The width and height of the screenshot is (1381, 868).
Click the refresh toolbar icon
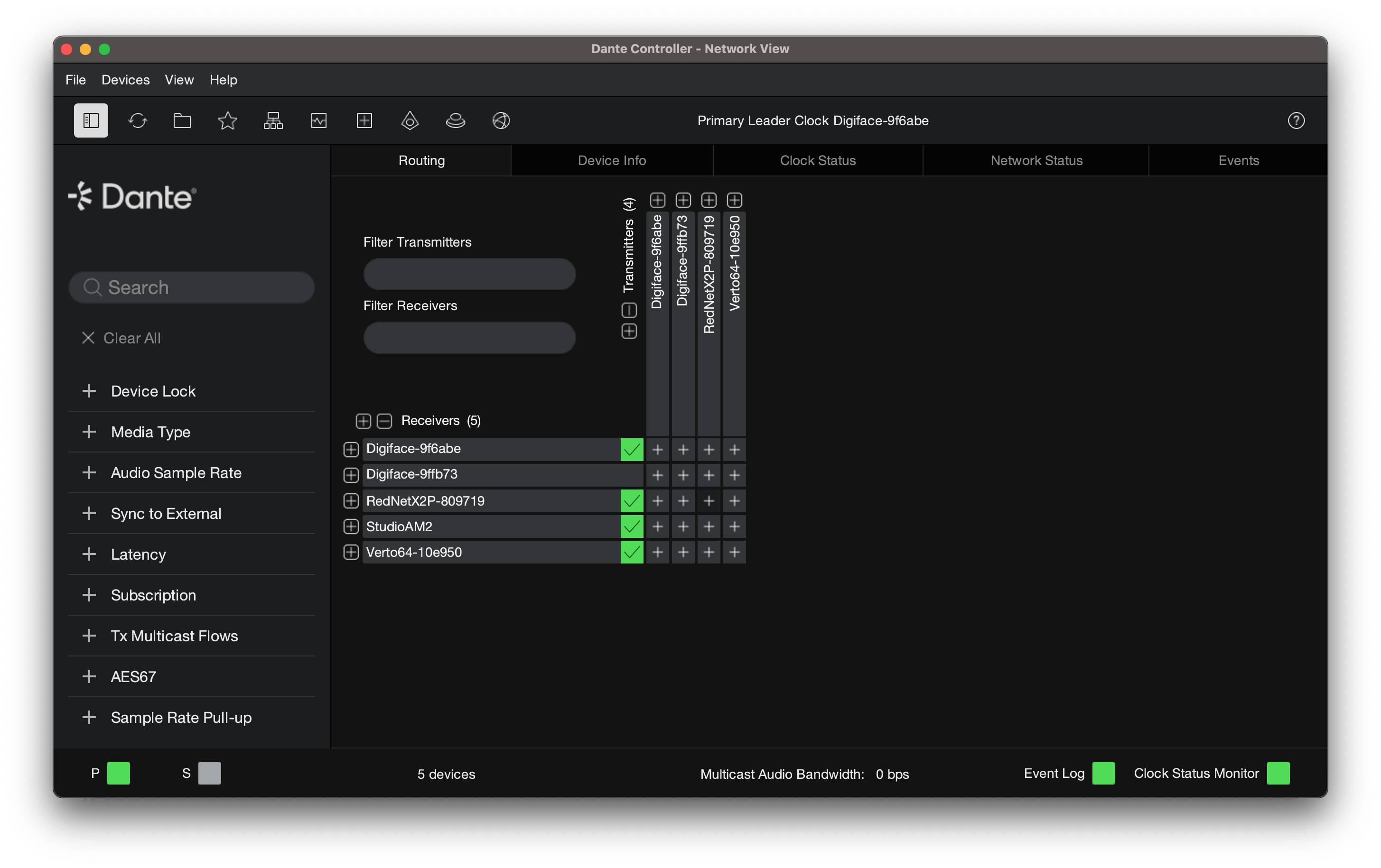(x=138, y=120)
